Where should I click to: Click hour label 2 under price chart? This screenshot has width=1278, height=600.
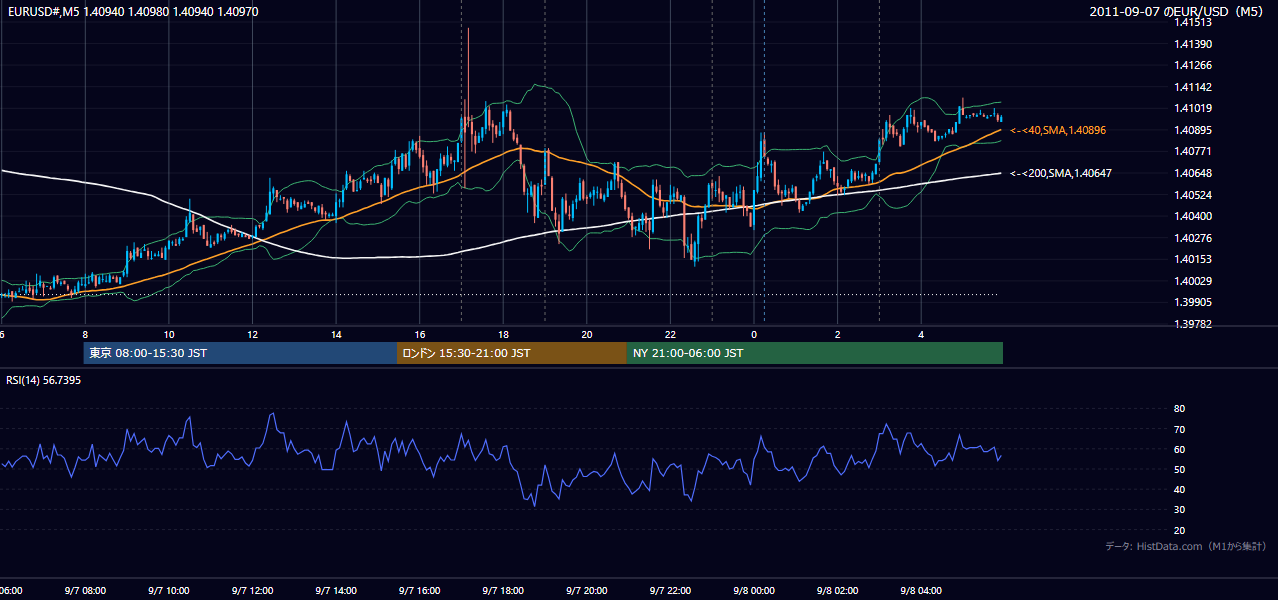(838, 334)
